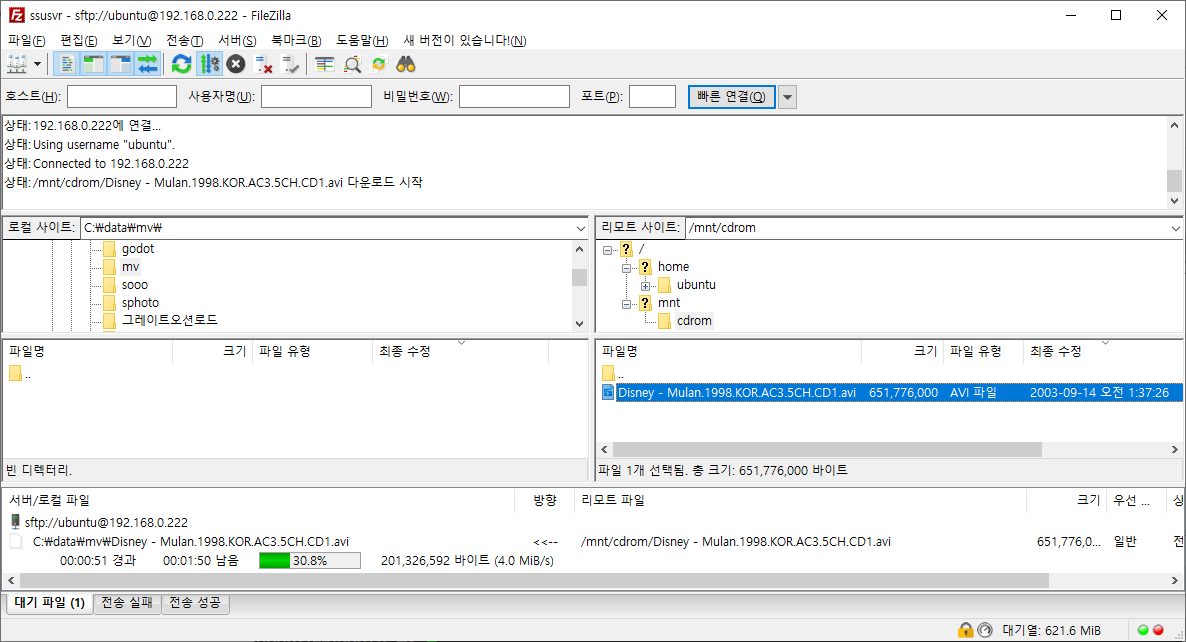
Task: Refresh the file and folder lists
Action: point(182,64)
